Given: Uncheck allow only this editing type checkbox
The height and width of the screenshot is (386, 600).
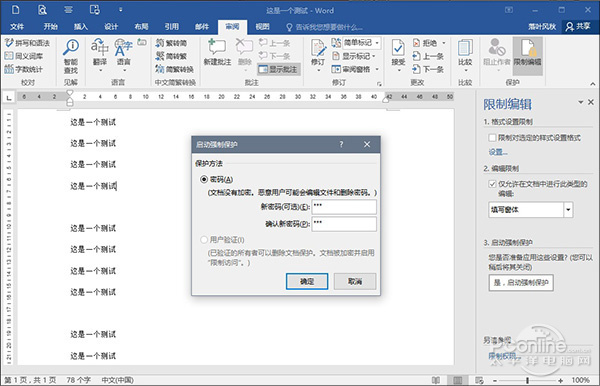Looking at the screenshot, I should click(x=492, y=184).
